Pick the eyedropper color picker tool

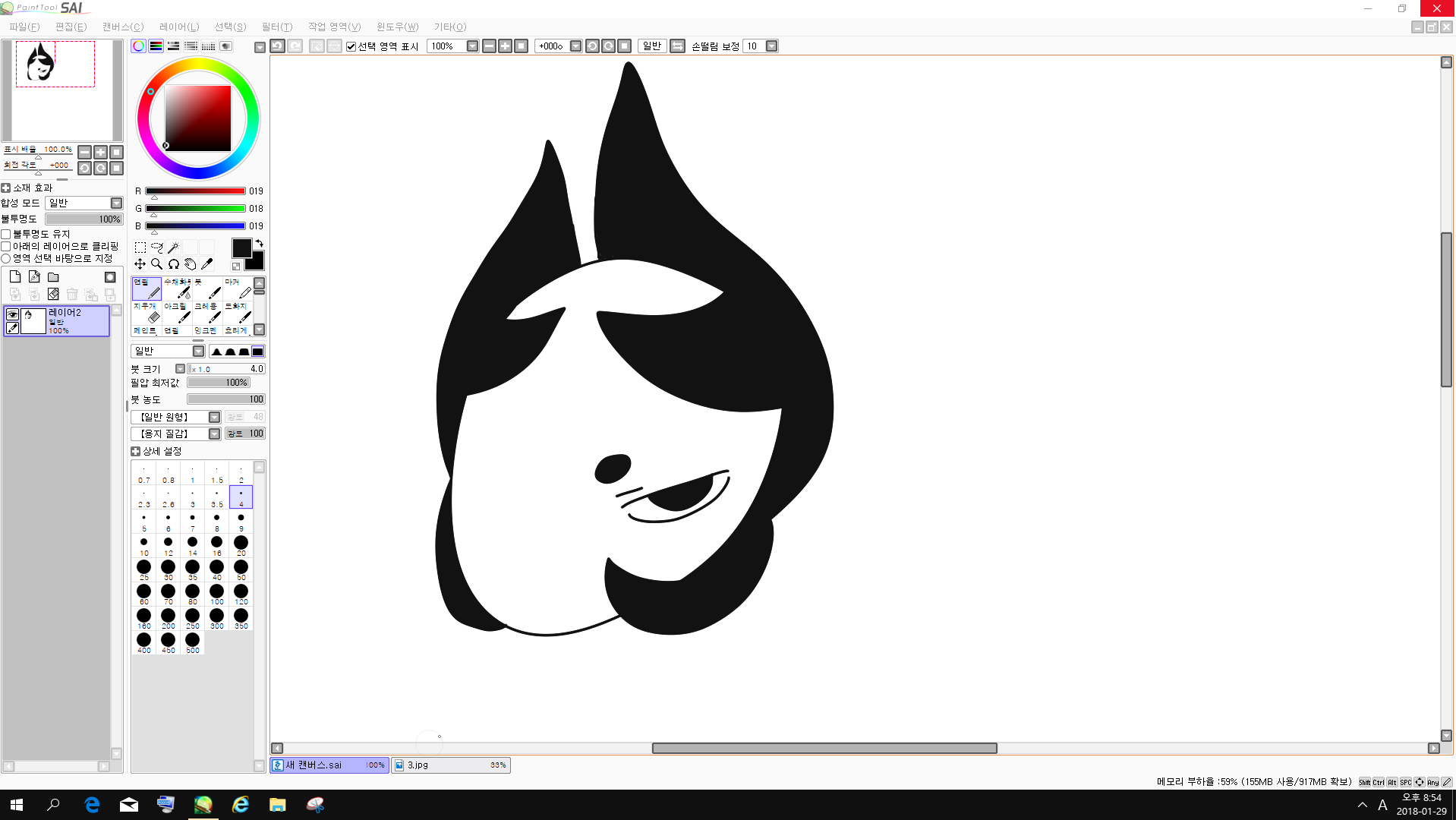click(x=206, y=264)
